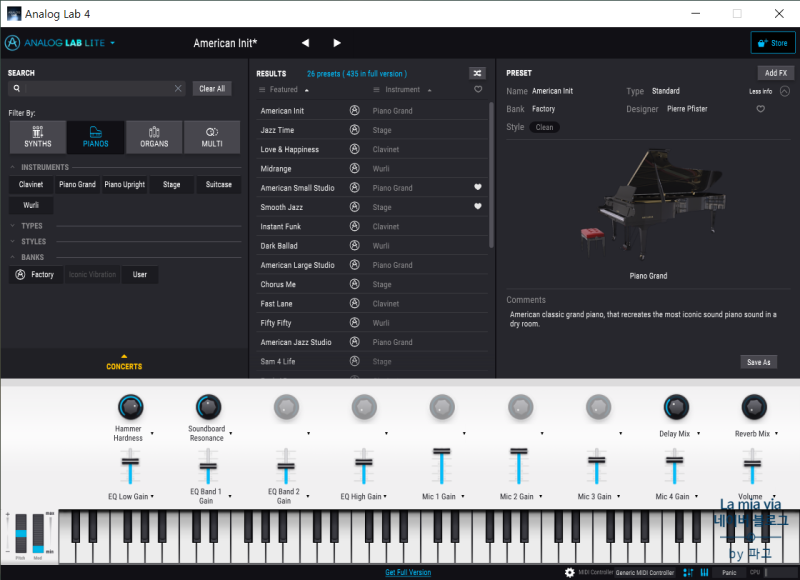Image resolution: width=800 pixels, height=580 pixels.
Task: Adjust the EQ Low Gain fader
Action: point(130,461)
